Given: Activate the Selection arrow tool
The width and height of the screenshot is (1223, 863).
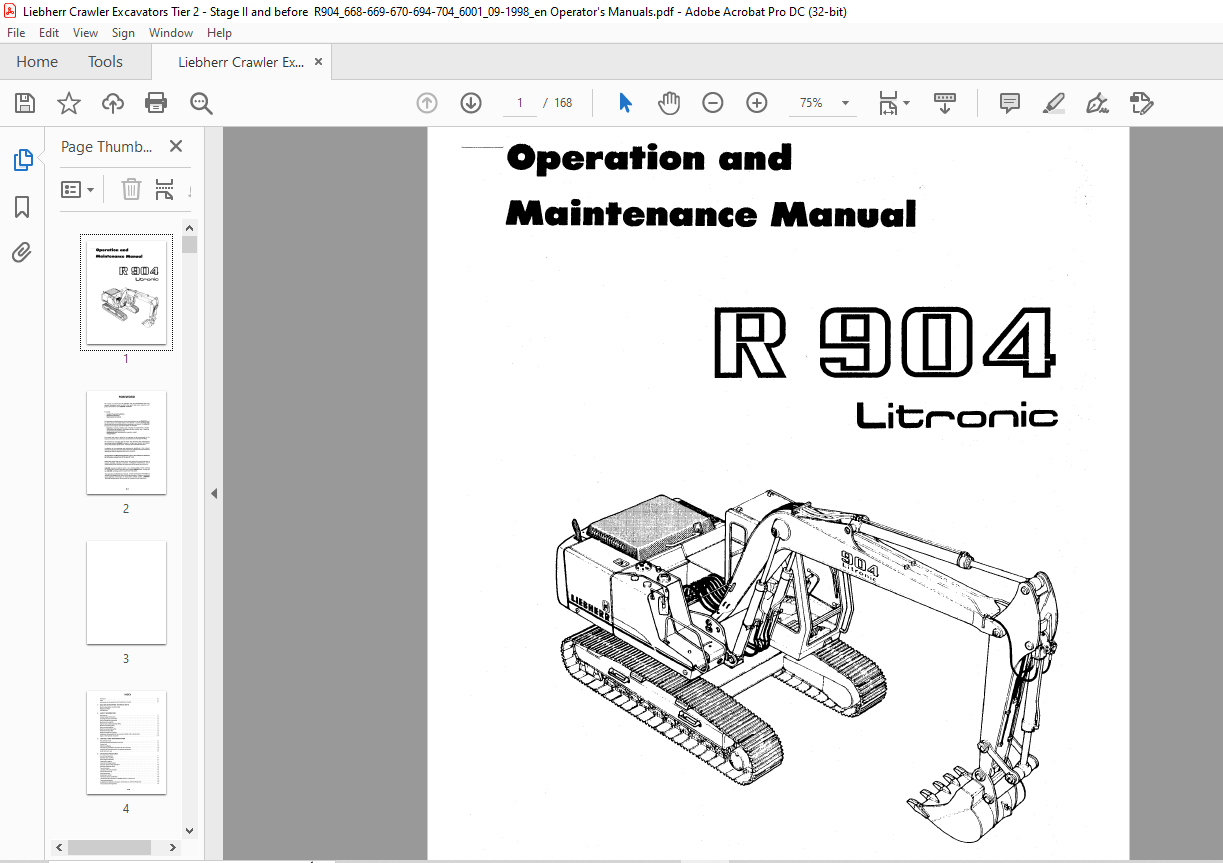Looking at the screenshot, I should 626,103.
